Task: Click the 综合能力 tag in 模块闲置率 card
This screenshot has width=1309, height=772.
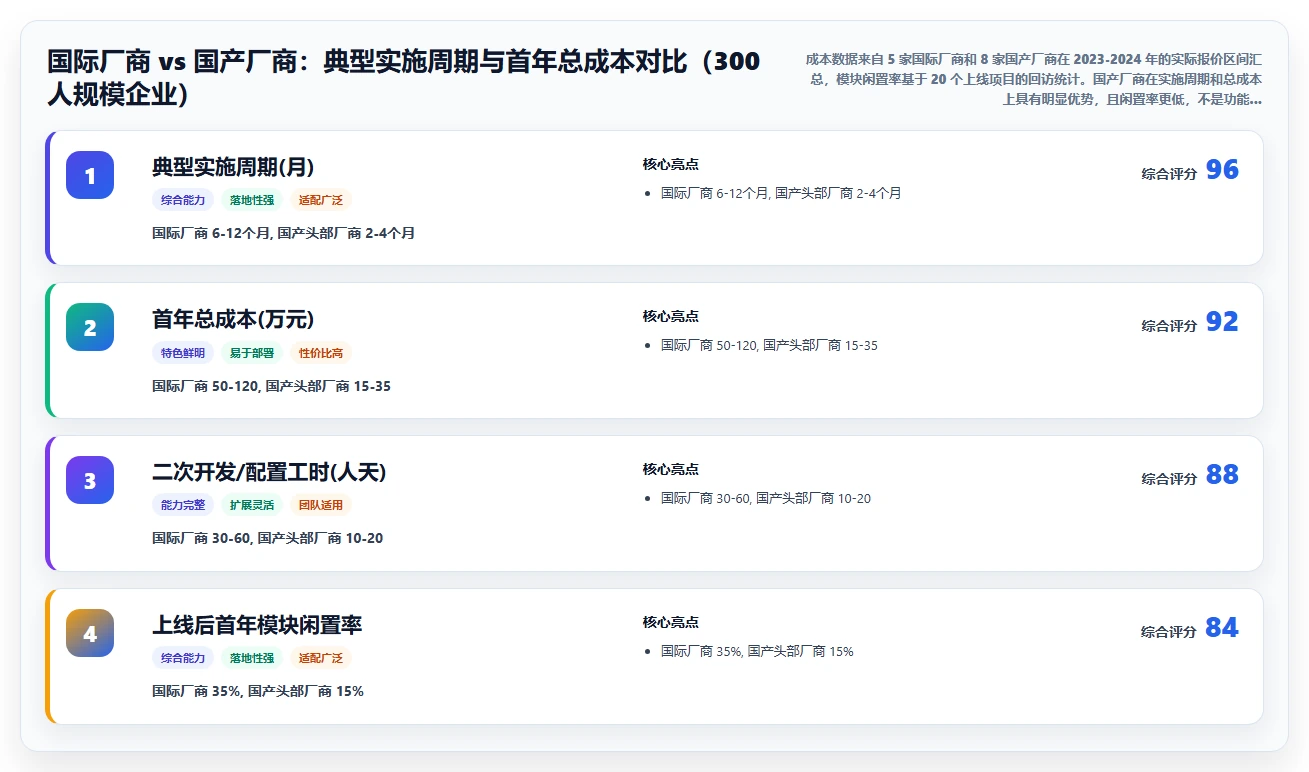Action: pos(183,658)
